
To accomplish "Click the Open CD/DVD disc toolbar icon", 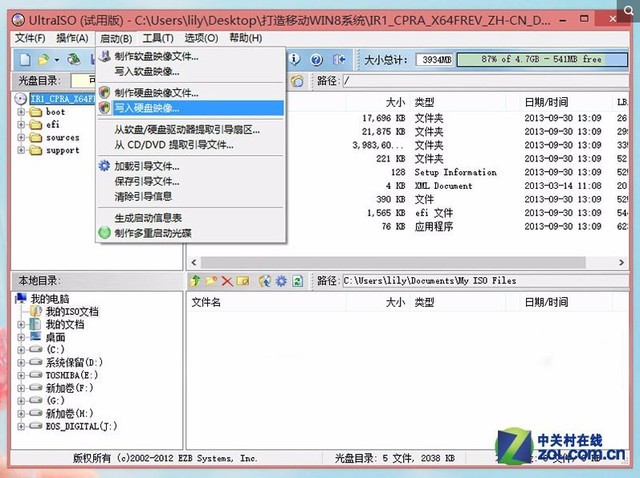I will pyautogui.click(x=74, y=60).
